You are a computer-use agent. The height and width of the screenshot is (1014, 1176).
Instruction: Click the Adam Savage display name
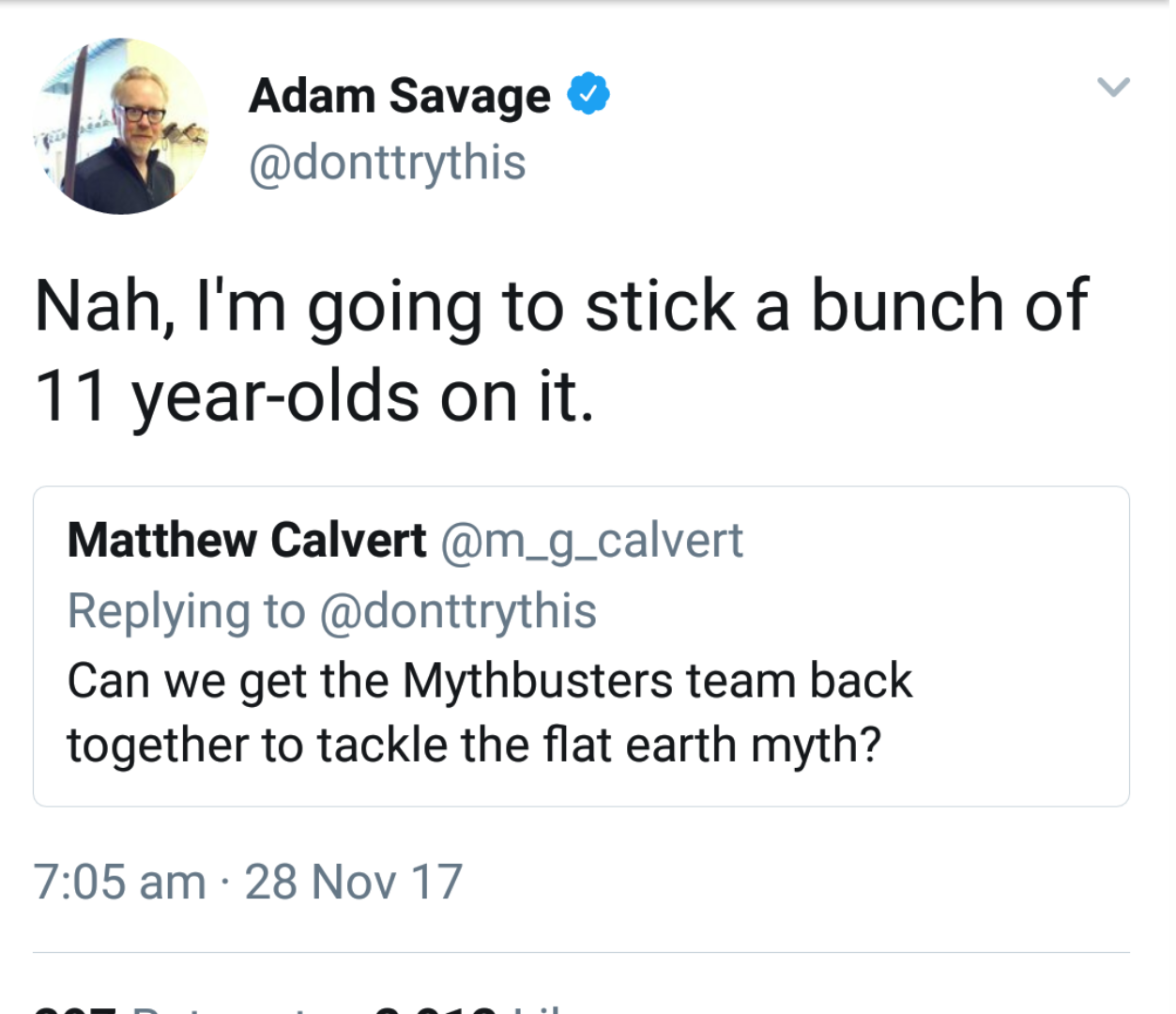point(400,96)
